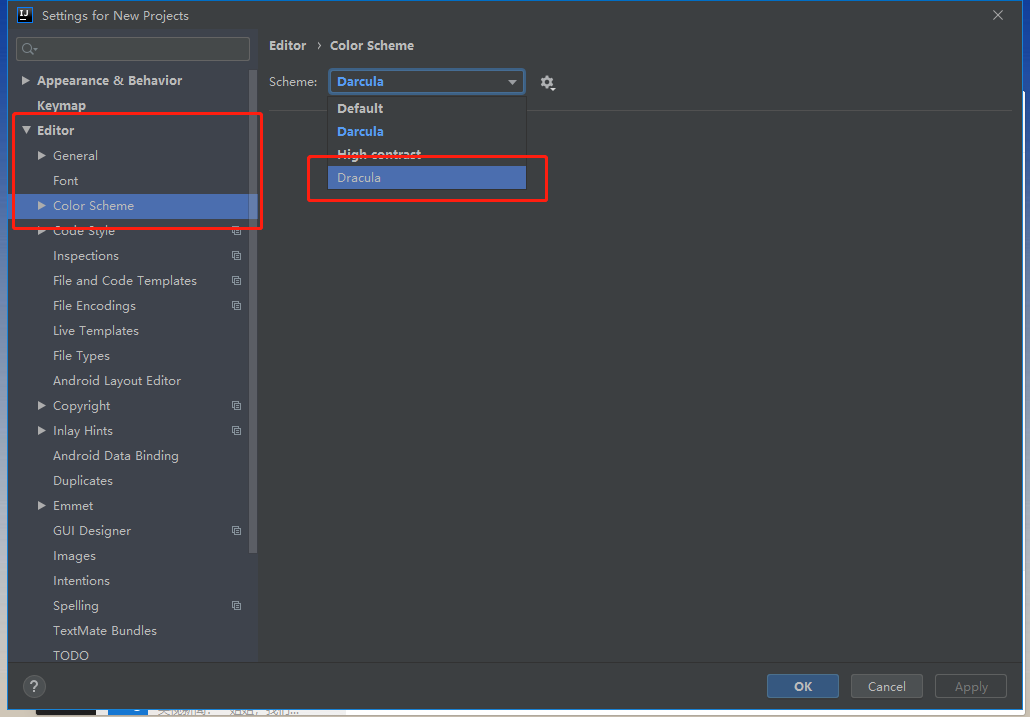The height and width of the screenshot is (717, 1030).
Task: Select TextMate Bundles in settings tree
Action: (x=105, y=630)
